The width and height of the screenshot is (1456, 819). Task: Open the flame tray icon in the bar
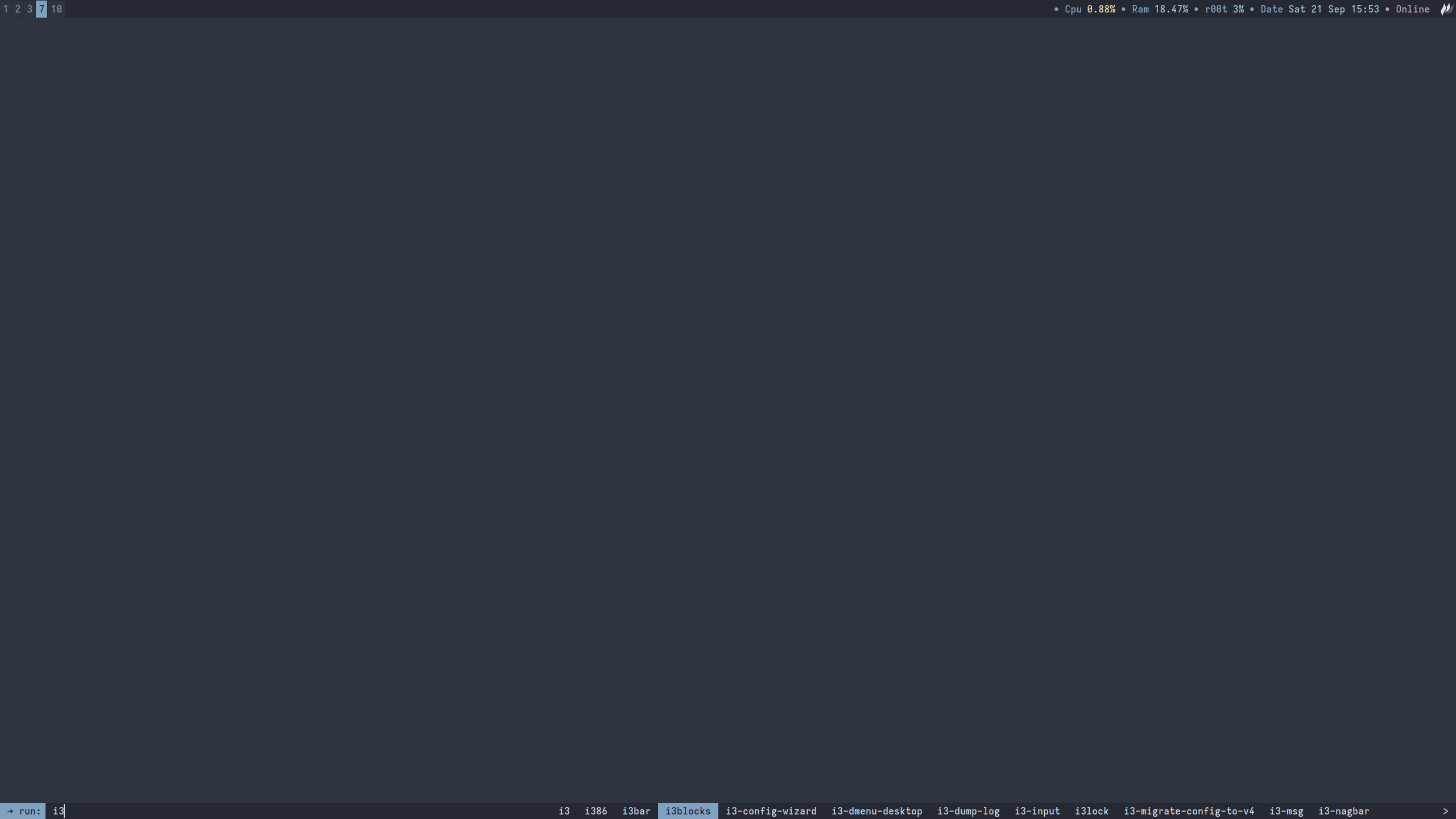tap(1446, 9)
